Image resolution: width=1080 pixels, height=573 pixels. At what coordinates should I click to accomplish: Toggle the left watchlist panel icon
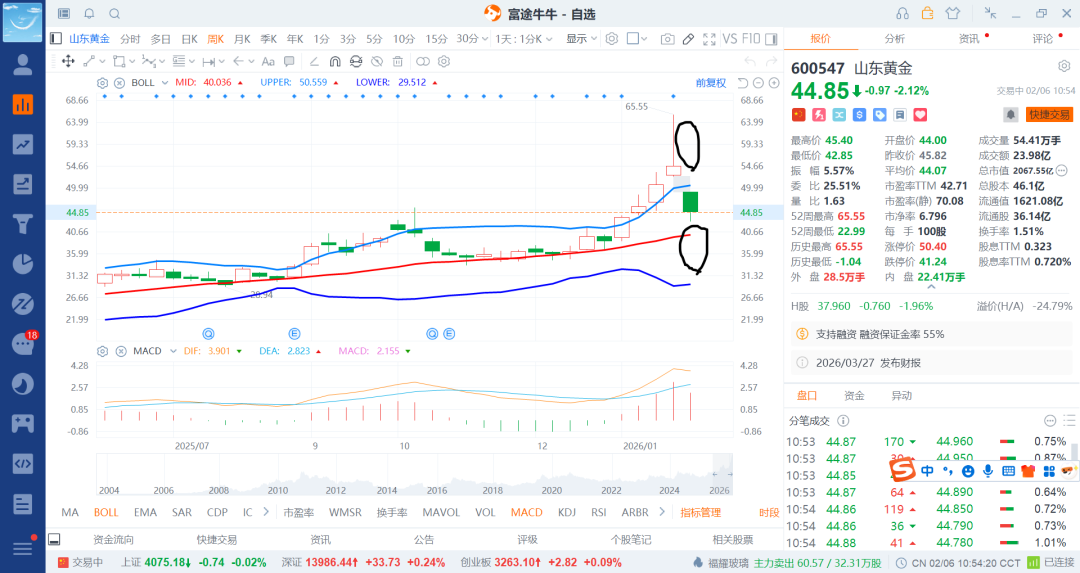click(56, 39)
